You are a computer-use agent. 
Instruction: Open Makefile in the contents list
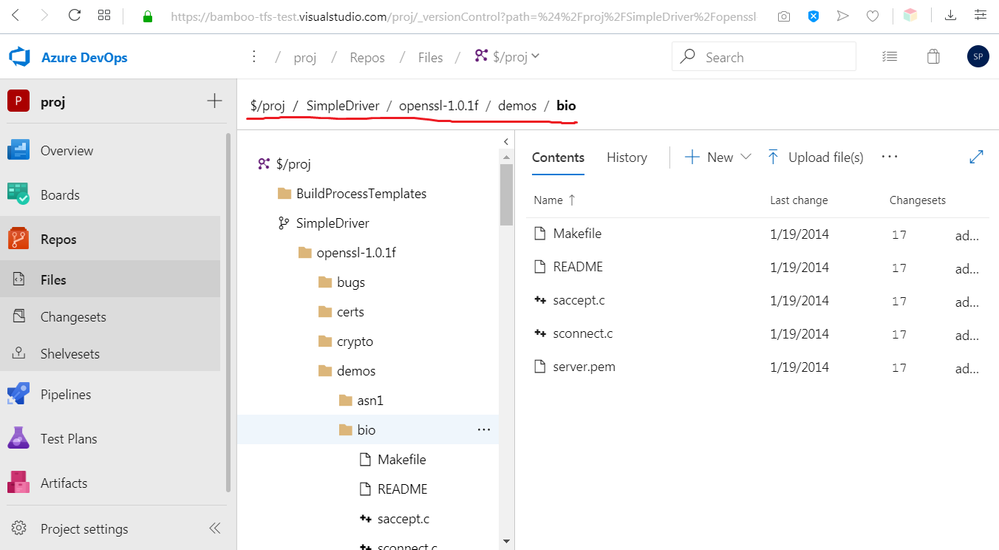pyautogui.click(x=577, y=233)
